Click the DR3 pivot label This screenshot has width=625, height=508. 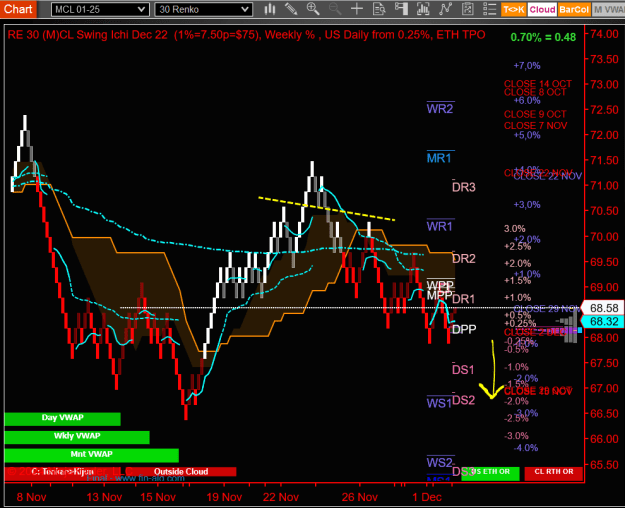[464, 187]
